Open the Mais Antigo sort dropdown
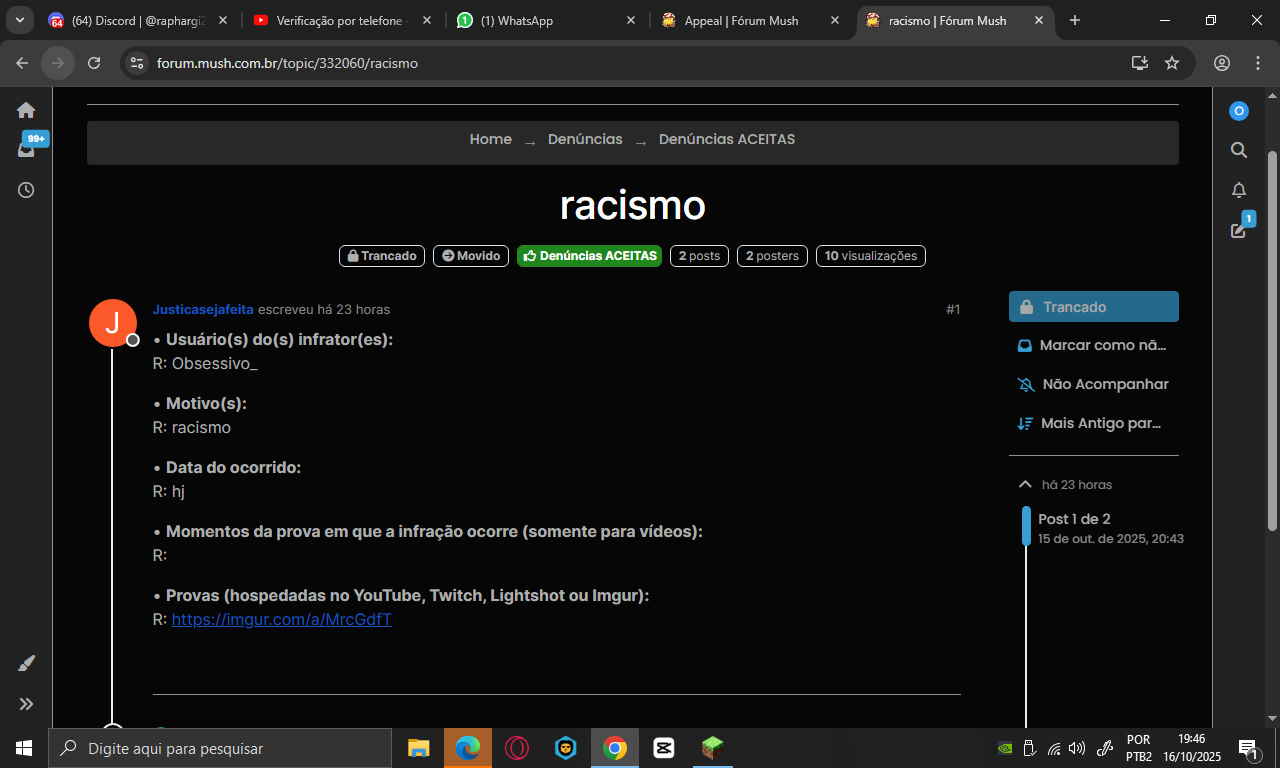 [1094, 424]
